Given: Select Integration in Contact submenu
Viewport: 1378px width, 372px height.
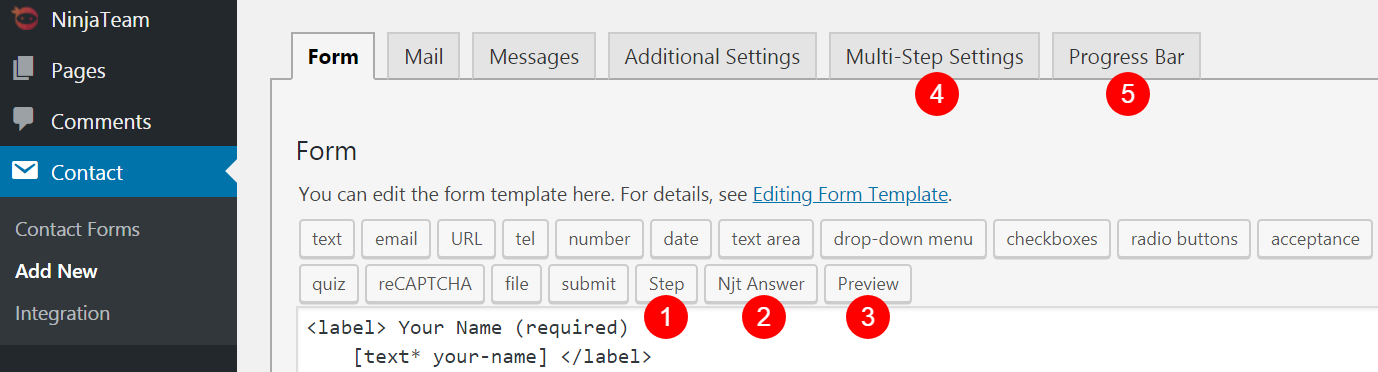Looking at the screenshot, I should [62, 313].
